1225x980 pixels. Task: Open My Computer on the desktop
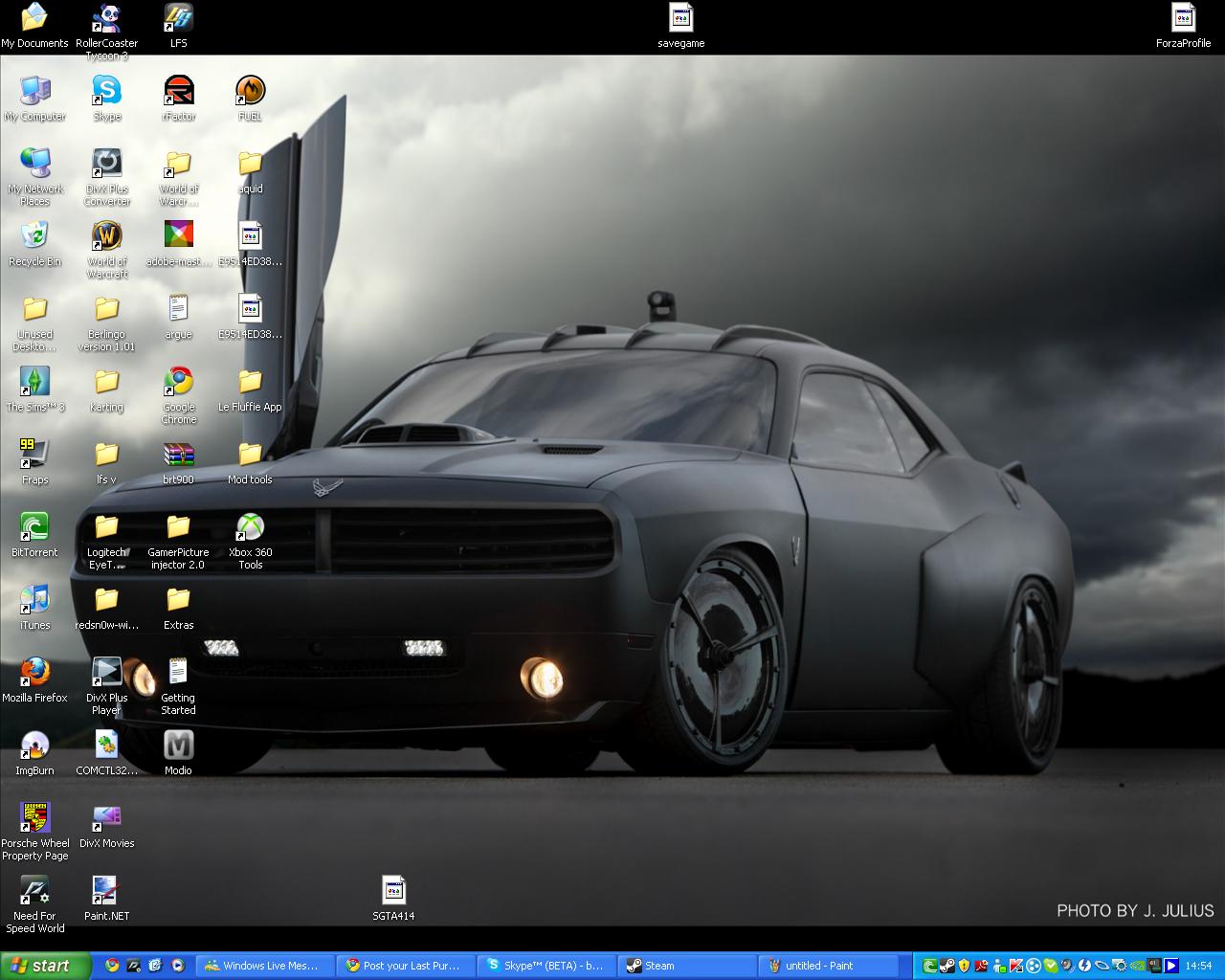(34, 99)
